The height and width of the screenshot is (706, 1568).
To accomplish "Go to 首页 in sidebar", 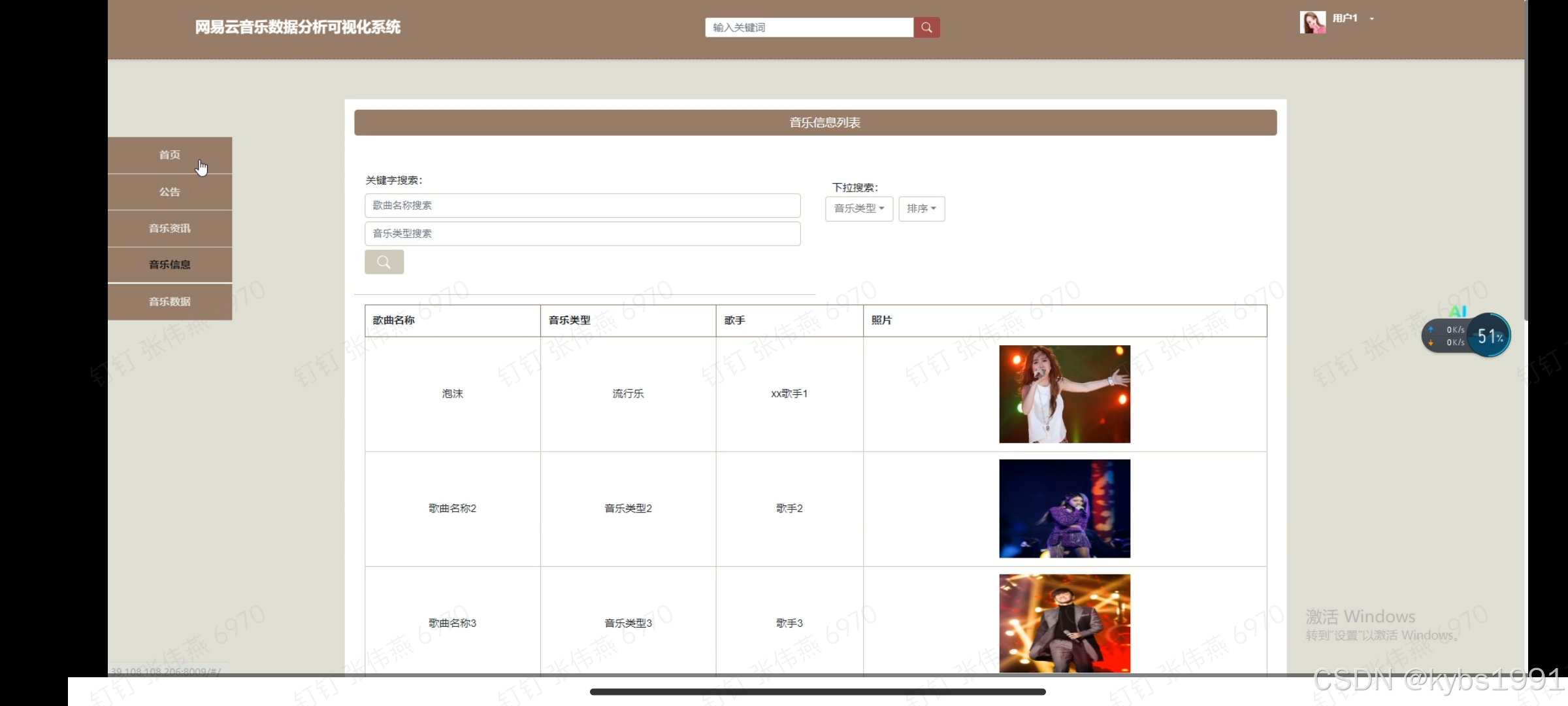I will tap(170, 155).
